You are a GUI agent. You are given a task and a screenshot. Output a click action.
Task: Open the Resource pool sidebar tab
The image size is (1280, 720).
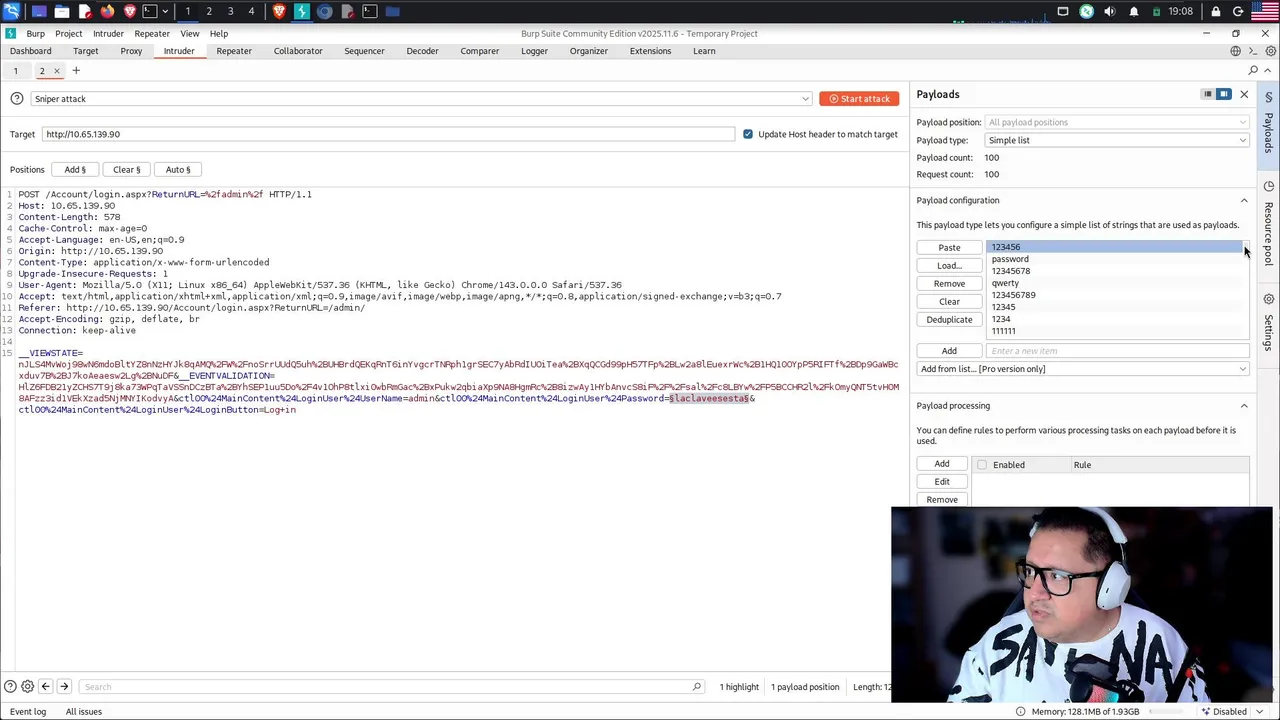(x=1269, y=225)
